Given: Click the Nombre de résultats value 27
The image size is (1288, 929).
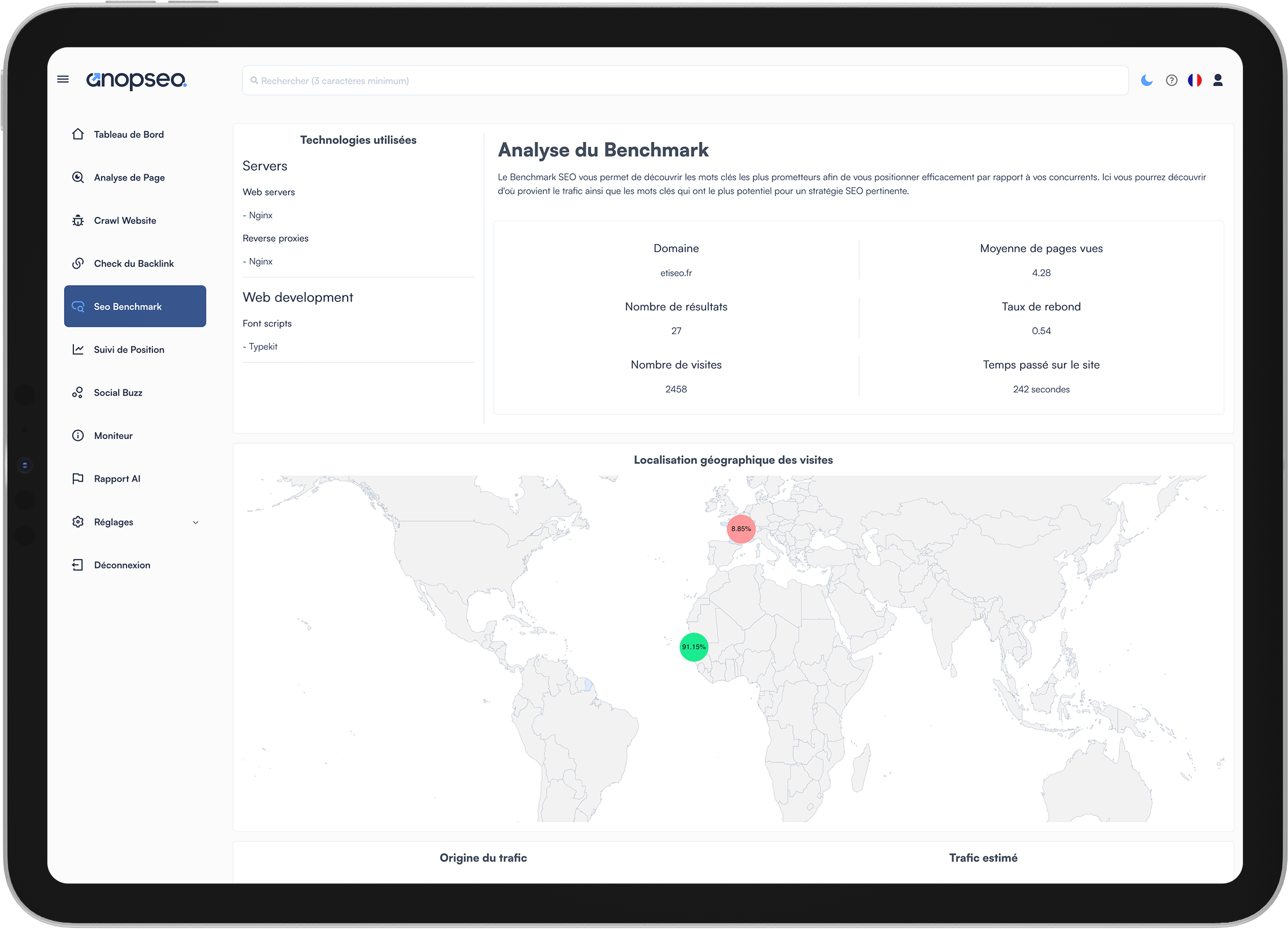Looking at the screenshot, I should point(676,331).
